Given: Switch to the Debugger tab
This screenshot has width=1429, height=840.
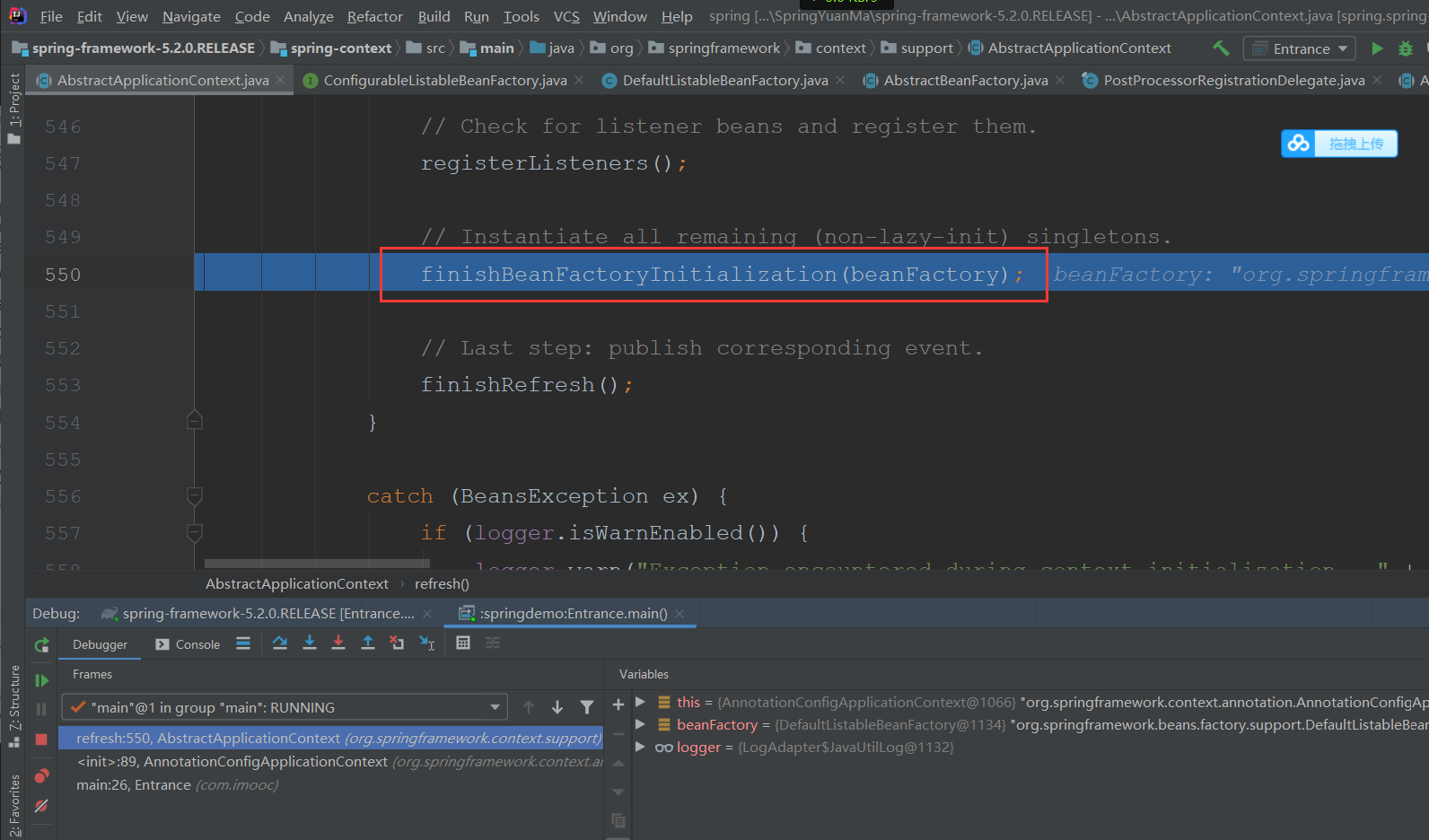Looking at the screenshot, I should pos(100,644).
